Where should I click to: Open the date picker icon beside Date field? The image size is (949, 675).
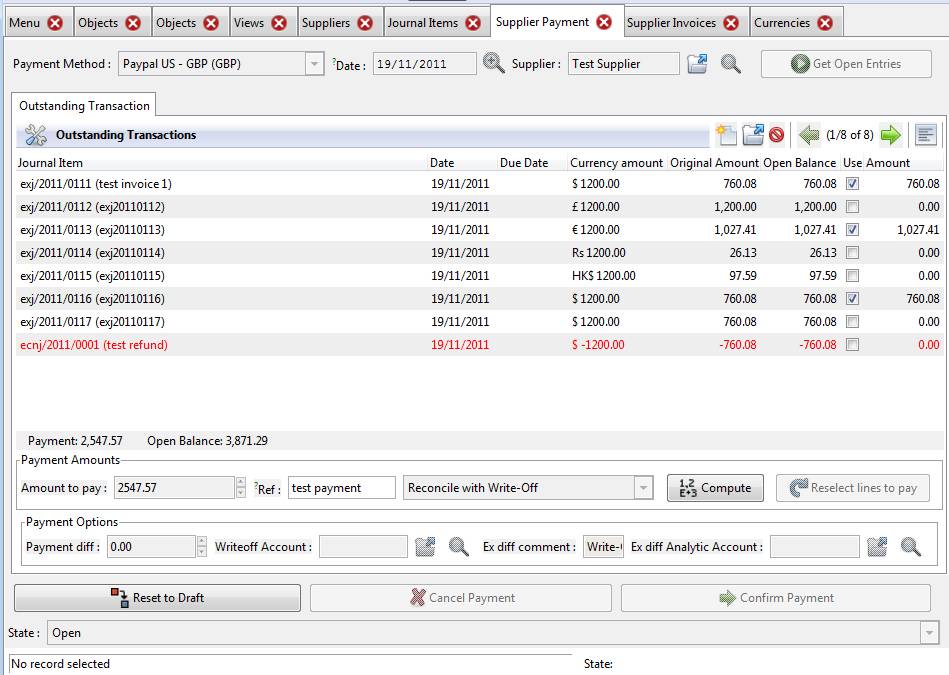(x=494, y=64)
